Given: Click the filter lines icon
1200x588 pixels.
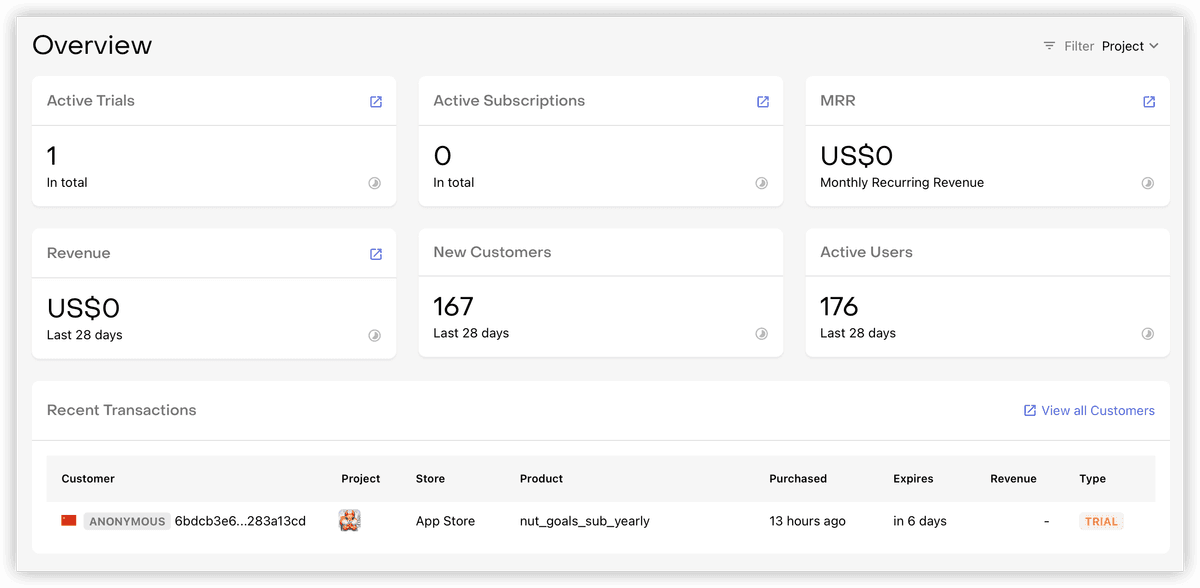Looking at the screenshot, I should 1049,46.
